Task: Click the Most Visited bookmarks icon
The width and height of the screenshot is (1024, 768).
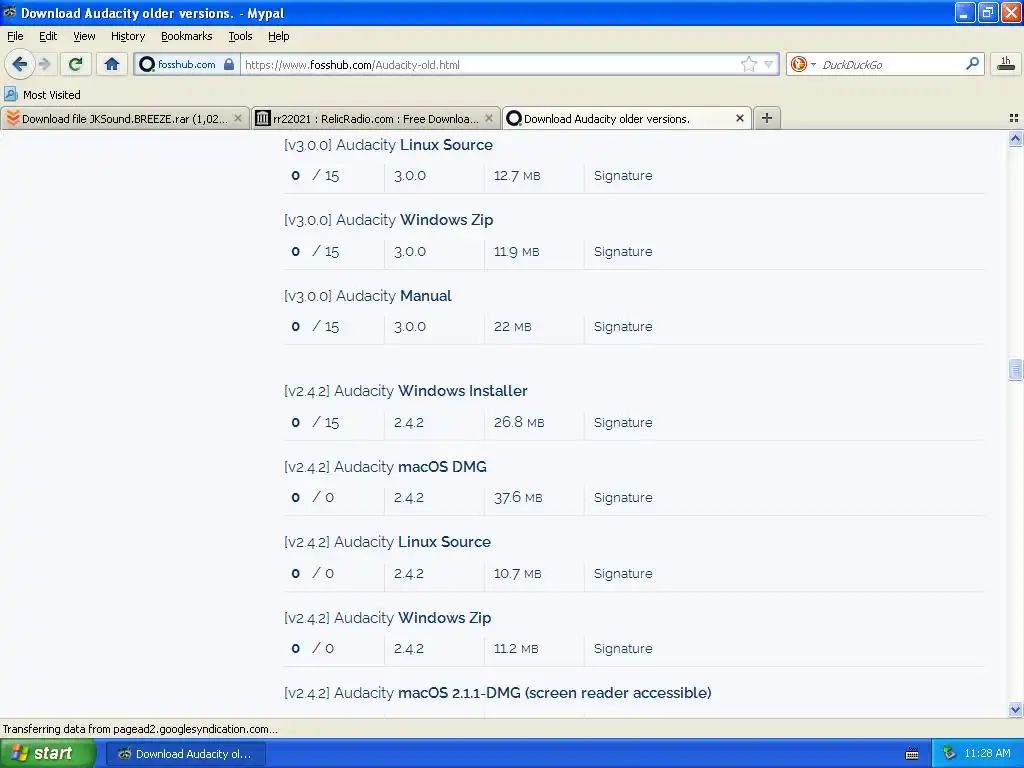Action: [x=11, y=94]
